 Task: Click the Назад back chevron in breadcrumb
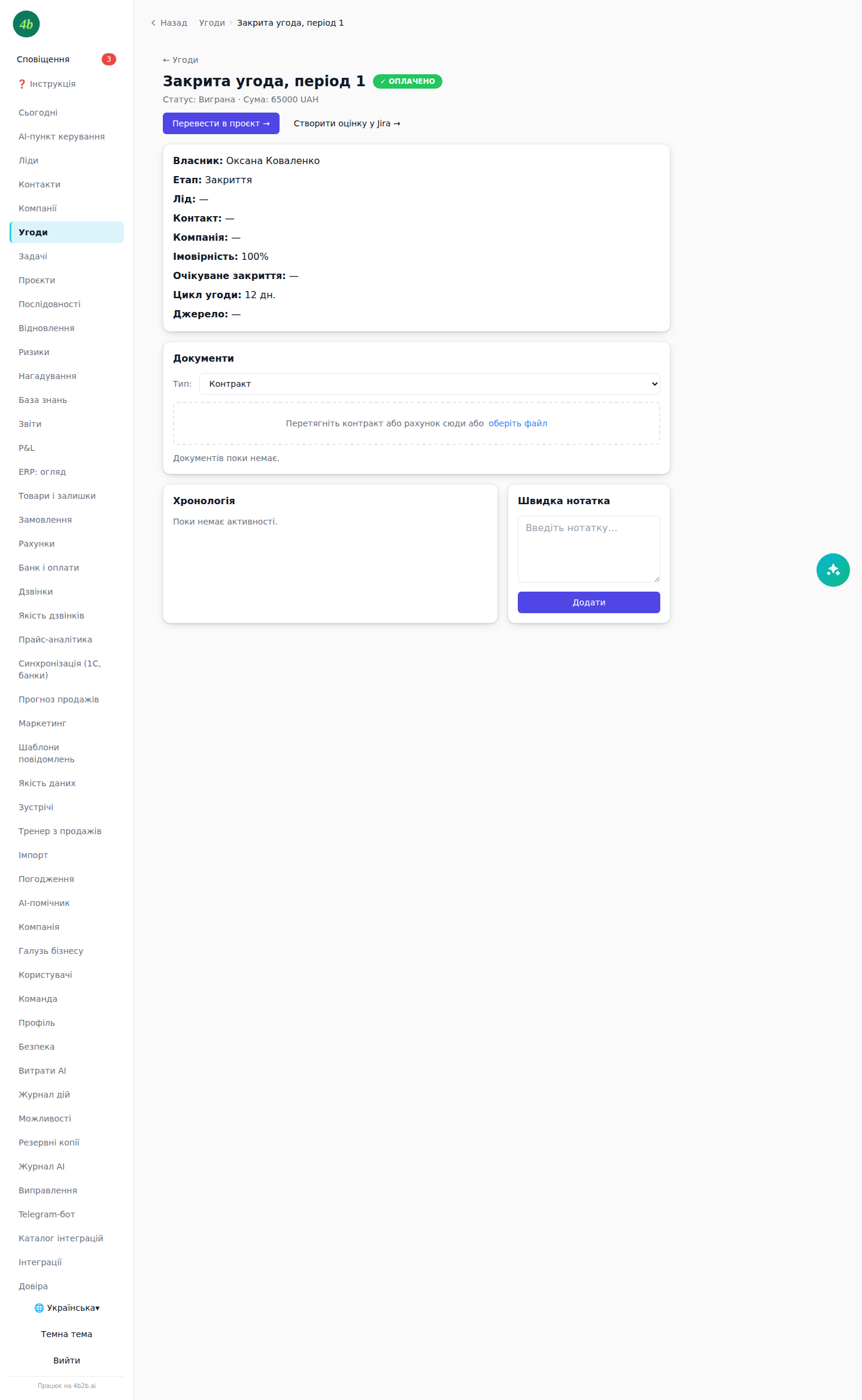pos(153,23)
